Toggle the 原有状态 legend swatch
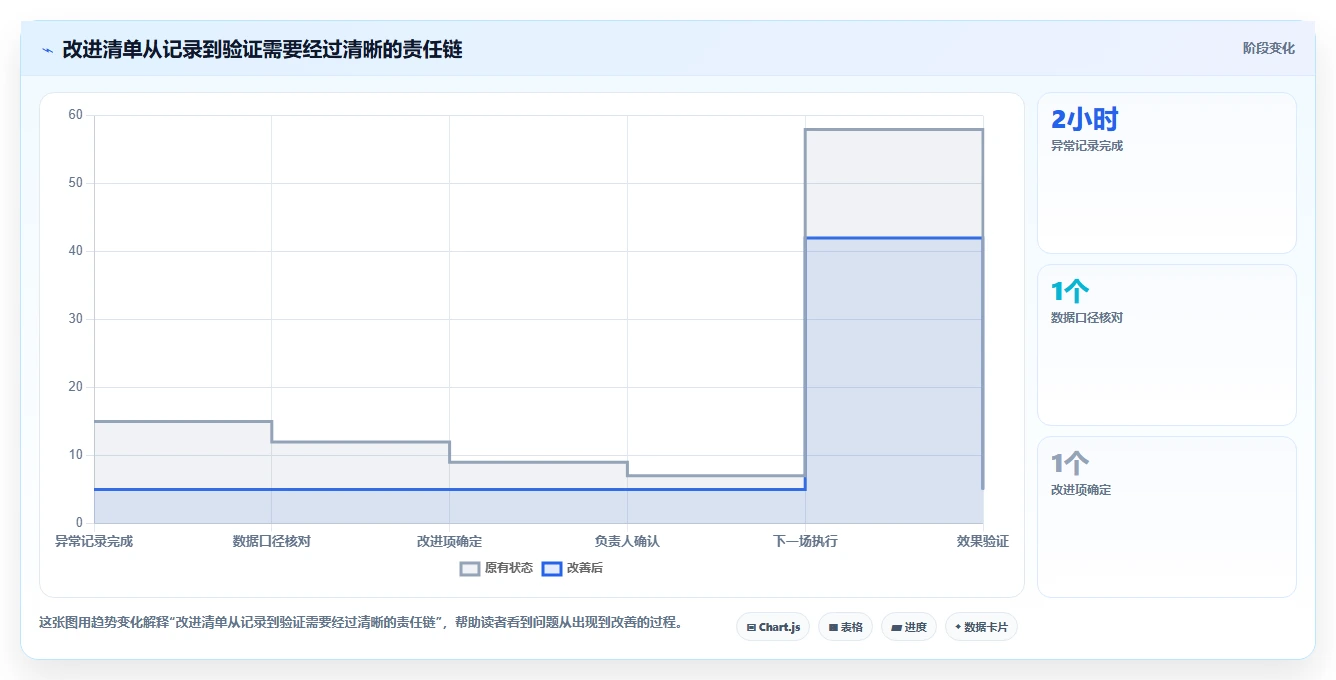This screenshot has height=680, width=1336. point(470,568)
